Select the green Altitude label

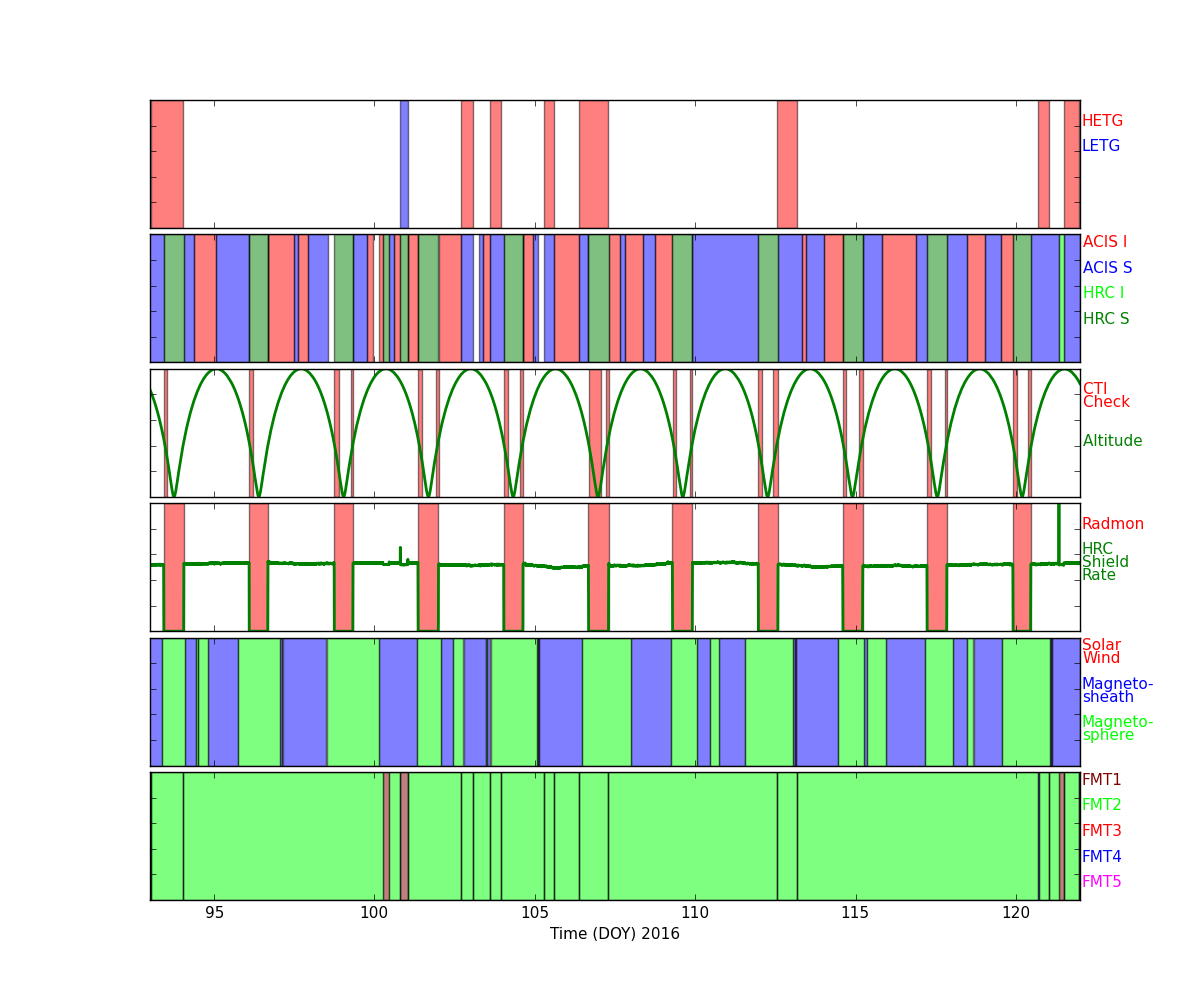(1112, 441)
